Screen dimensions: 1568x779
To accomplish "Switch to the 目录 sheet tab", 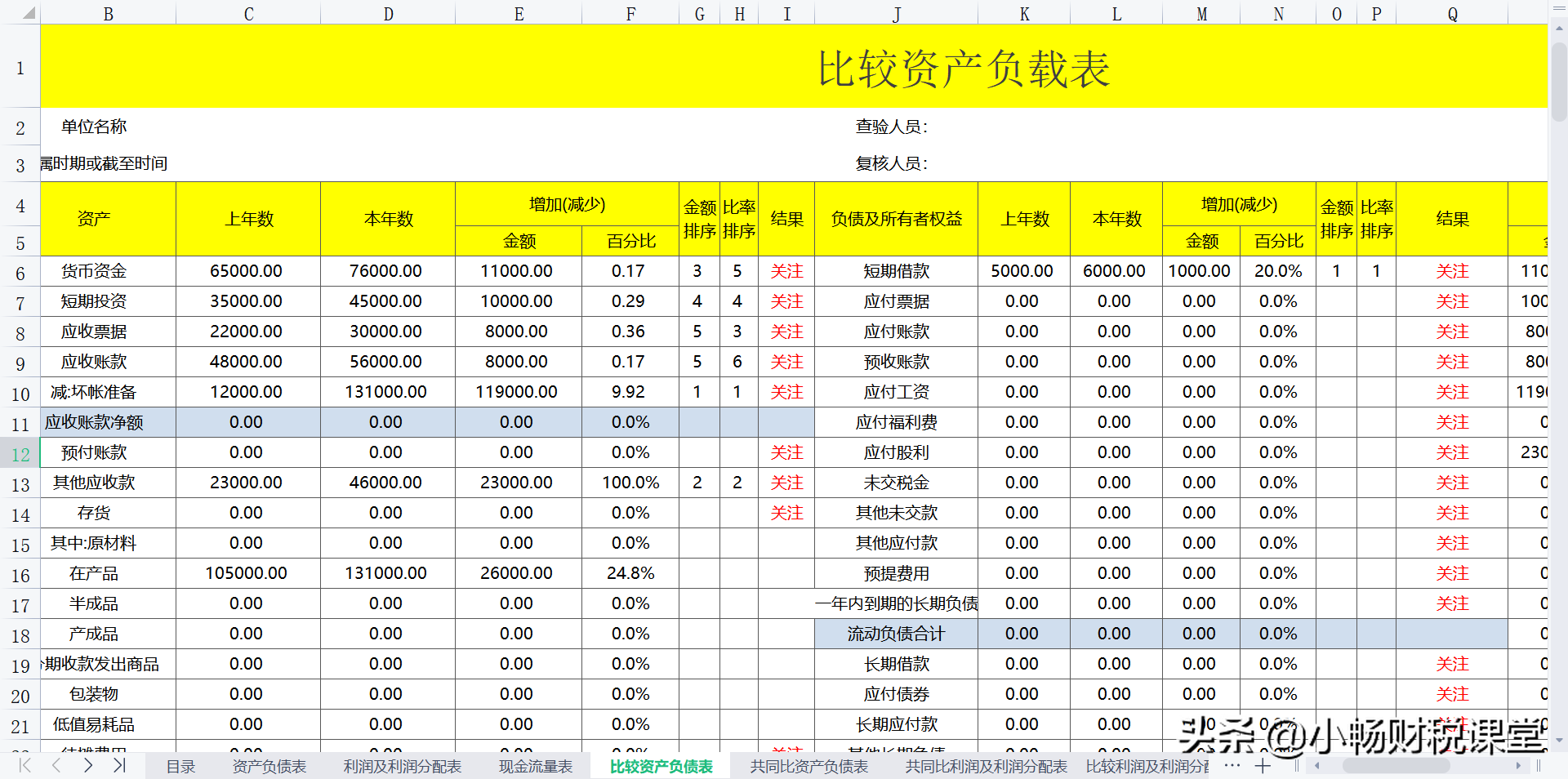I will pos(180,767).
